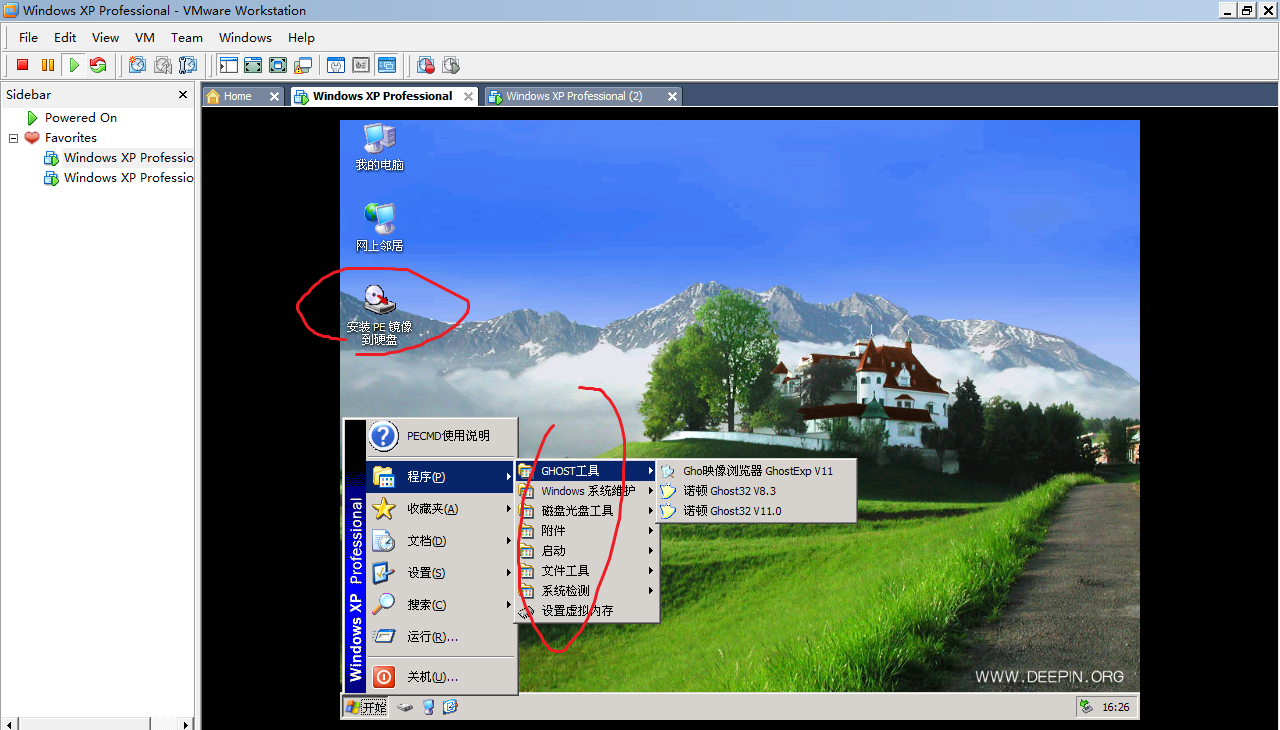The image size is (1280, 730).
Task: Collapse the Favorites tree node
Action: click(14, 138)
